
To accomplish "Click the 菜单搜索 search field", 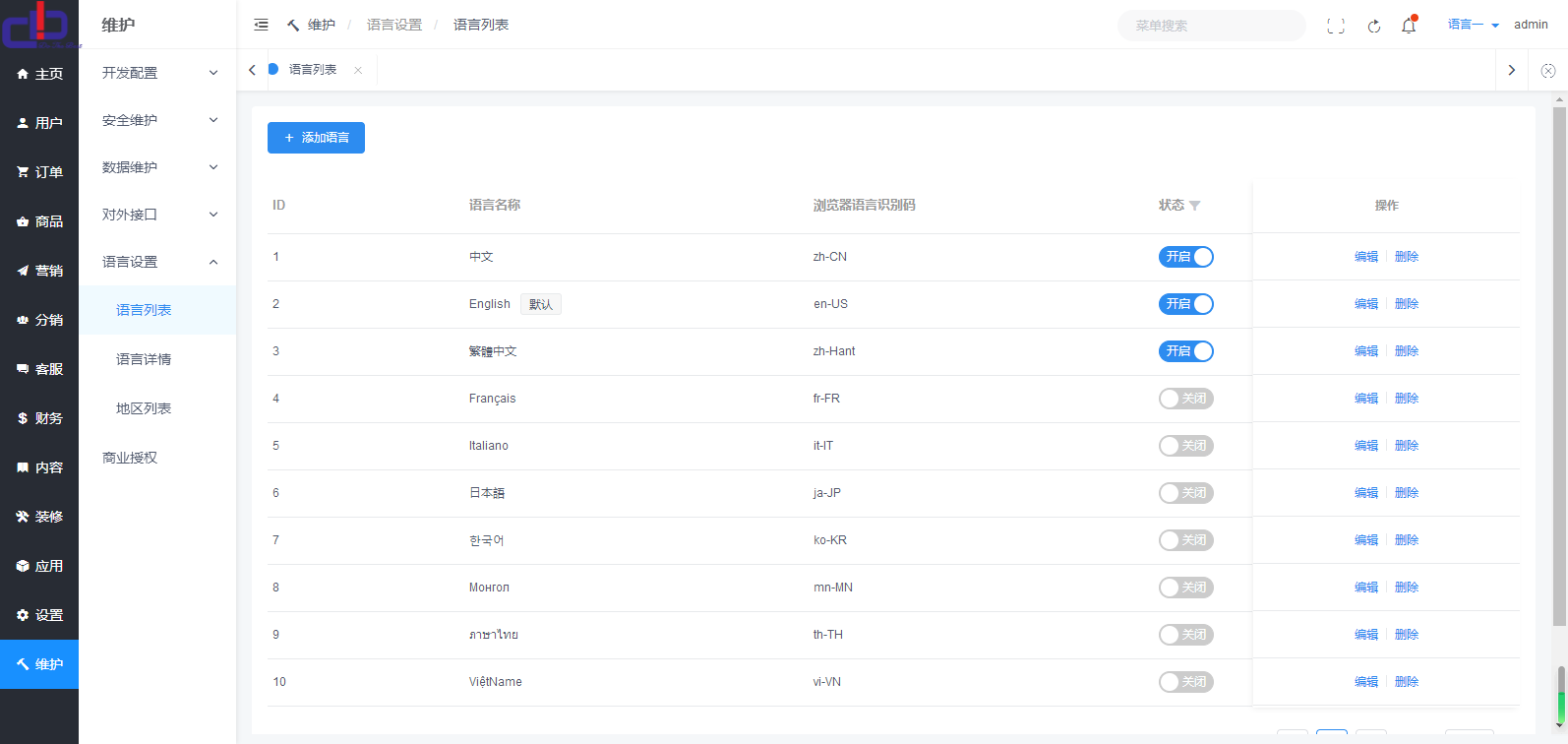I will coord(1211,26).
